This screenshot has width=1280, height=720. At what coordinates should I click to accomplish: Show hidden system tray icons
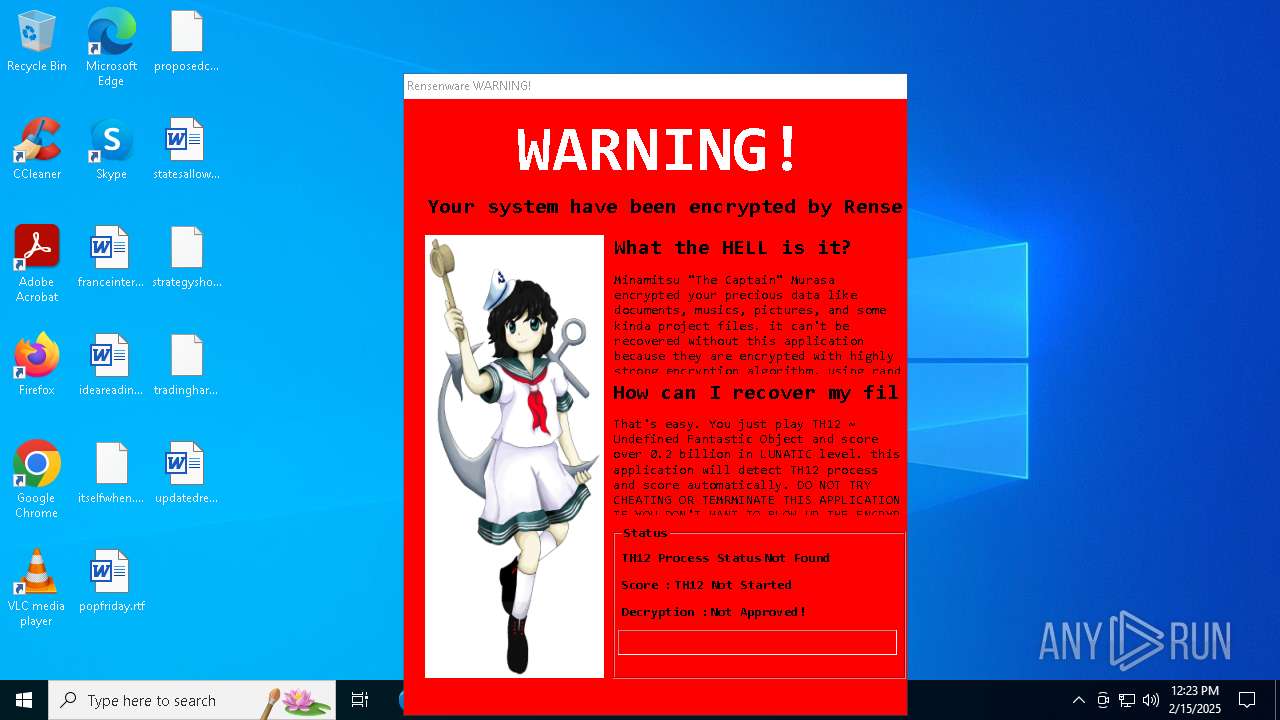point(1078,700)
